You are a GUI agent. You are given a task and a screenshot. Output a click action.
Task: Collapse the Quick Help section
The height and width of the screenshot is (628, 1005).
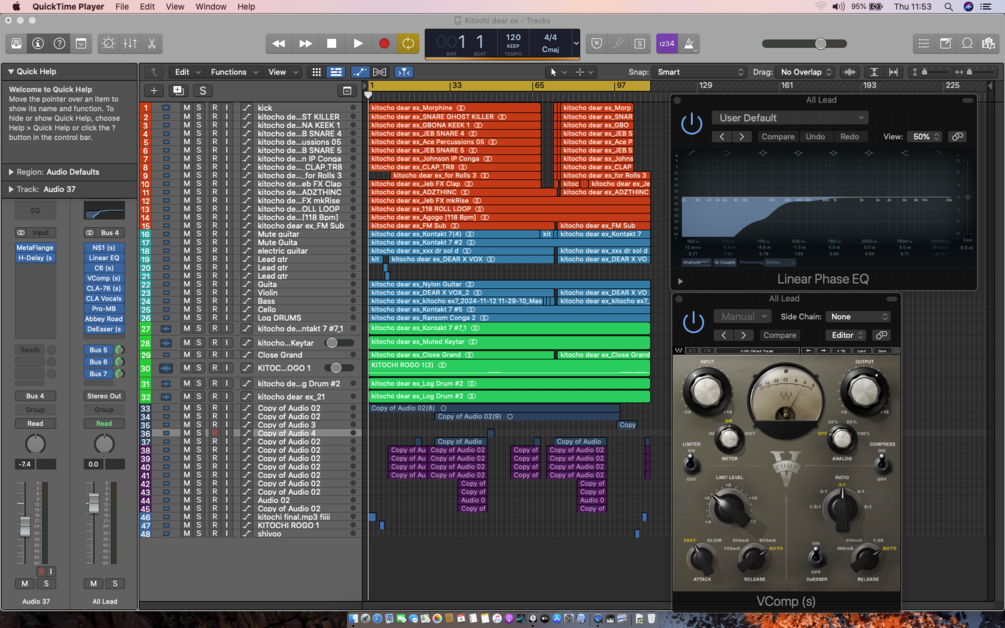tap(11, 72)
